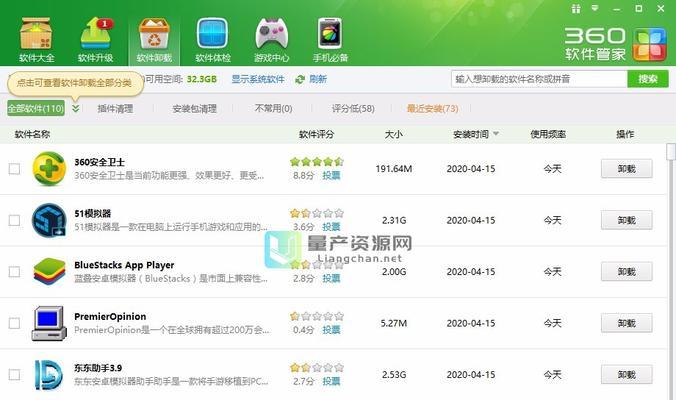The image size is (676, 400).
Task: Click the 东东助手3.9 app icon
Action: pos(49,375)
